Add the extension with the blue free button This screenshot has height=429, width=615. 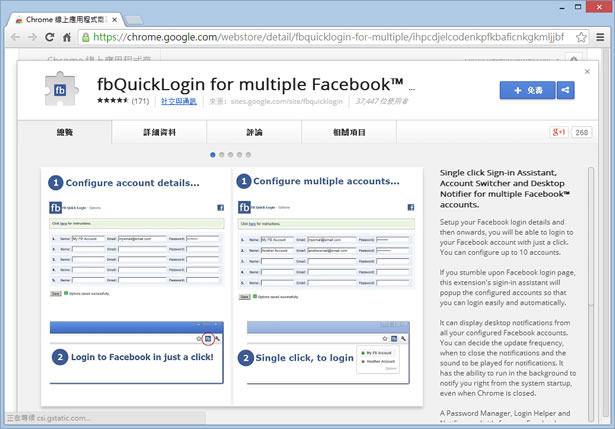[528, 90]
